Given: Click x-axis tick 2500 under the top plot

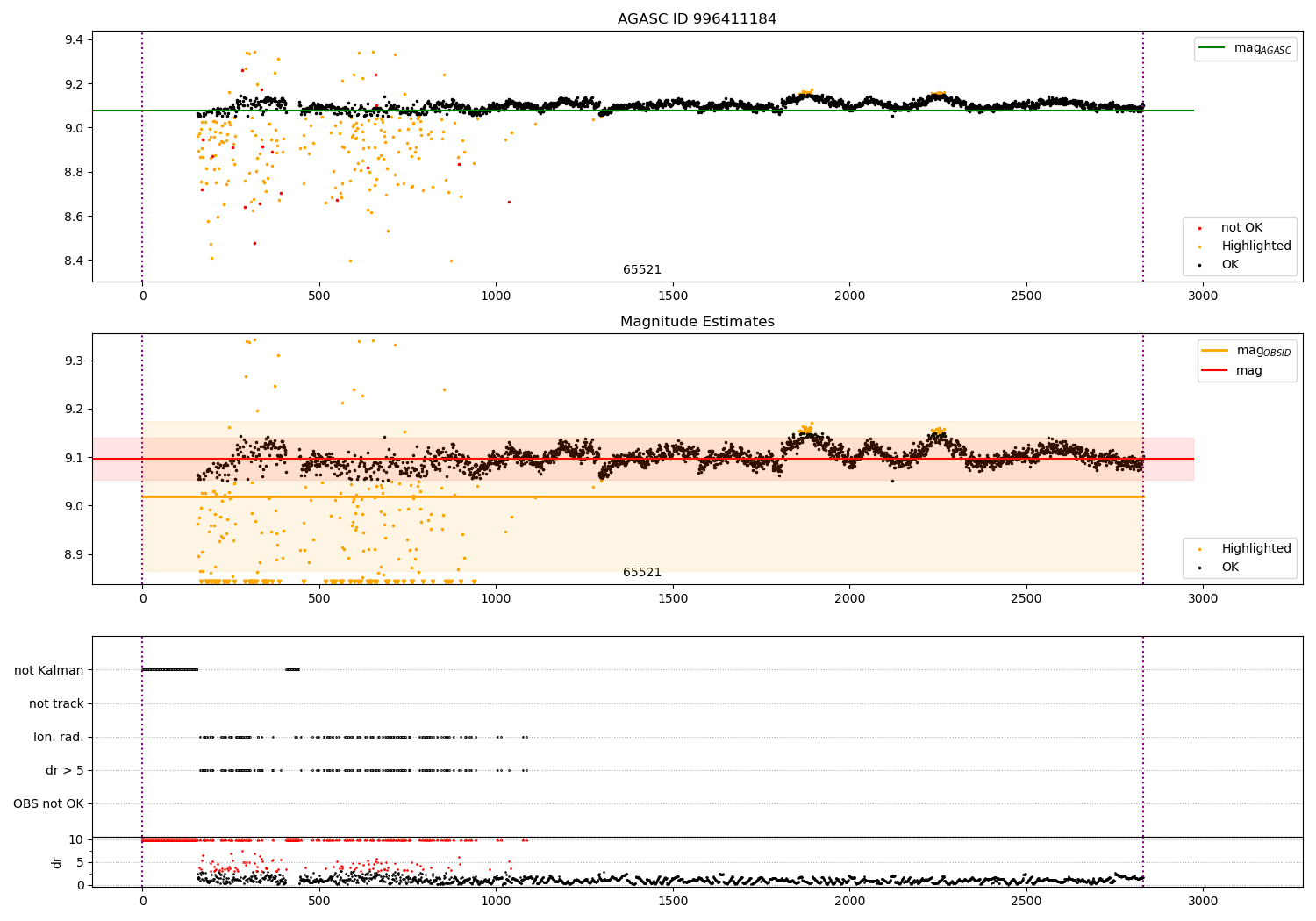Looking at the screenshot, I should point(1026,296).
